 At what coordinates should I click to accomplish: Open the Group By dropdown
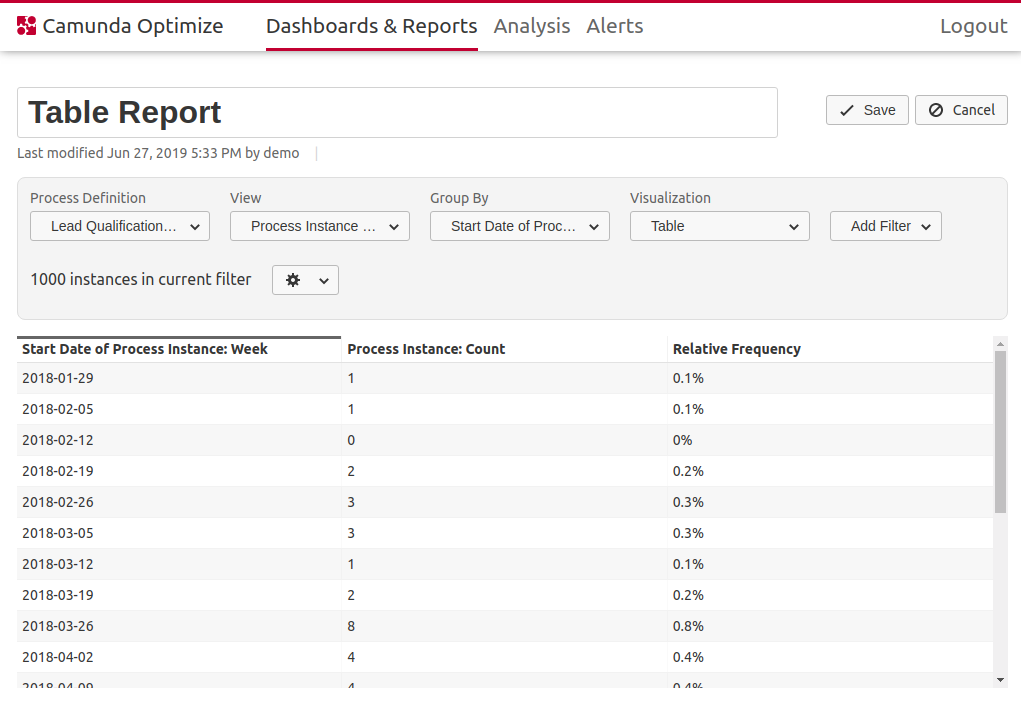click(520, 226)
